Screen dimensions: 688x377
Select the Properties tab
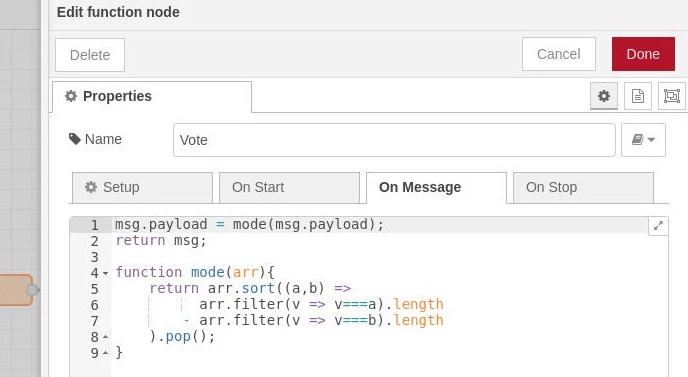[152, 96]
